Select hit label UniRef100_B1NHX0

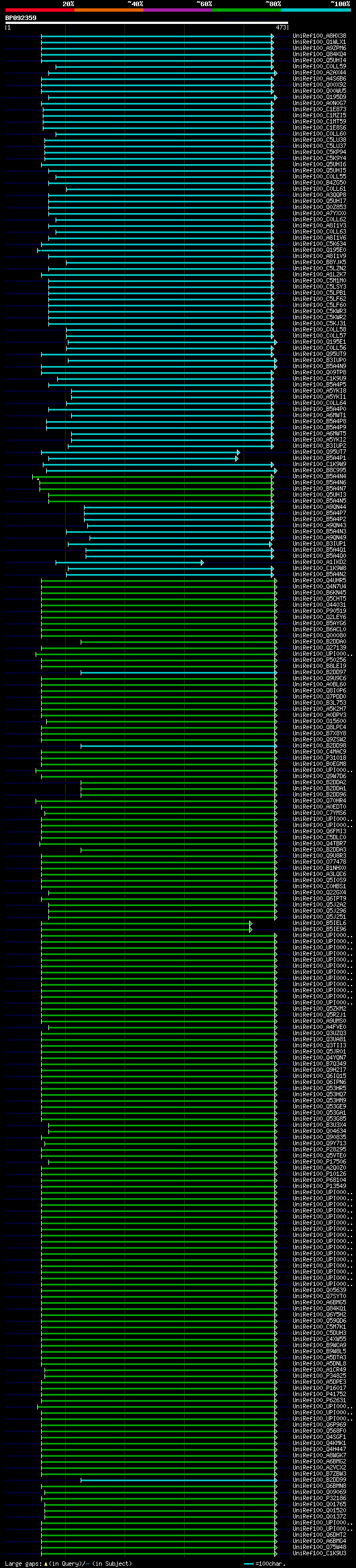(319, 869)
